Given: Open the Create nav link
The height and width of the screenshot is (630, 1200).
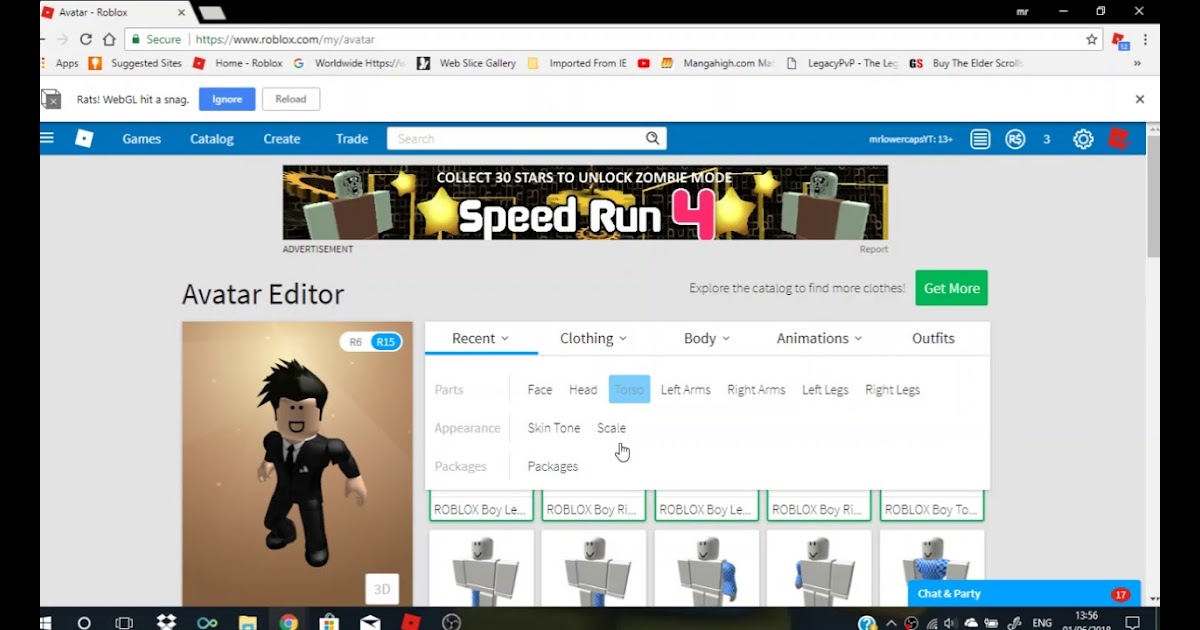Looking at the screenshot, I should click(282, 139).
